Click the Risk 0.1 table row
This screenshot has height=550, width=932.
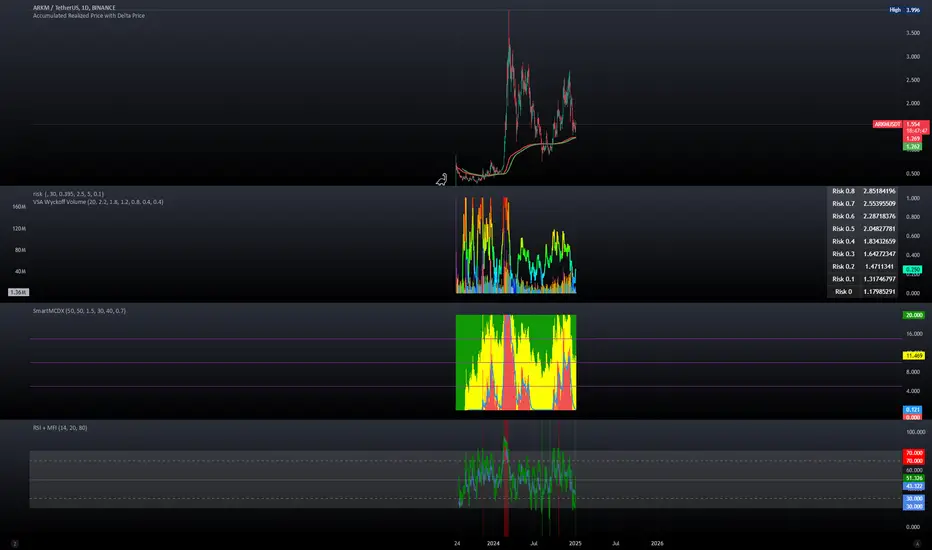[863, 279]
